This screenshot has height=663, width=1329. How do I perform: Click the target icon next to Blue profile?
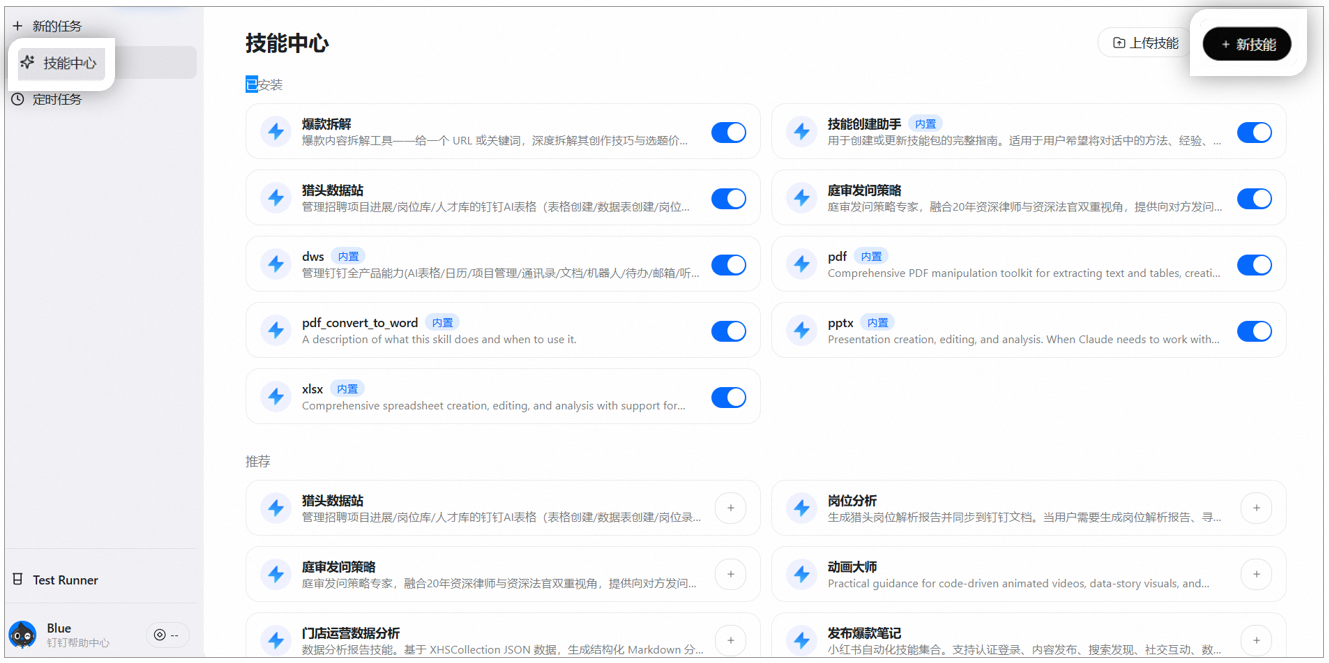coord(160,635)
